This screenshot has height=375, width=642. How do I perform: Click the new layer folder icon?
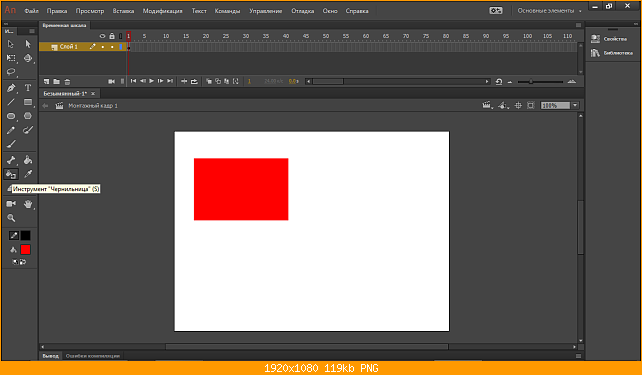pyautogui.click(x=57, y=81)
